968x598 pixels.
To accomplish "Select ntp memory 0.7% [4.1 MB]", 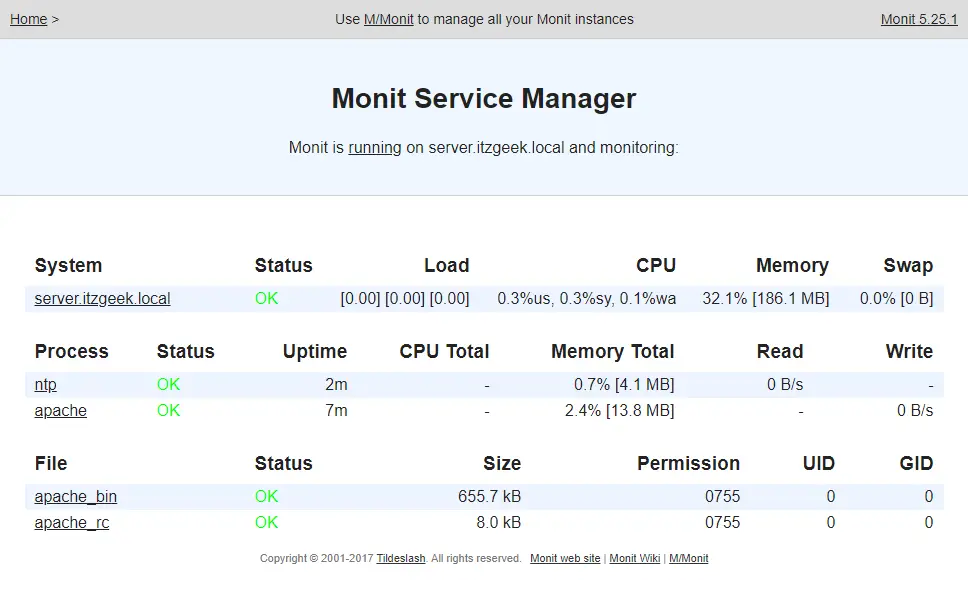I will click(624, 384).
